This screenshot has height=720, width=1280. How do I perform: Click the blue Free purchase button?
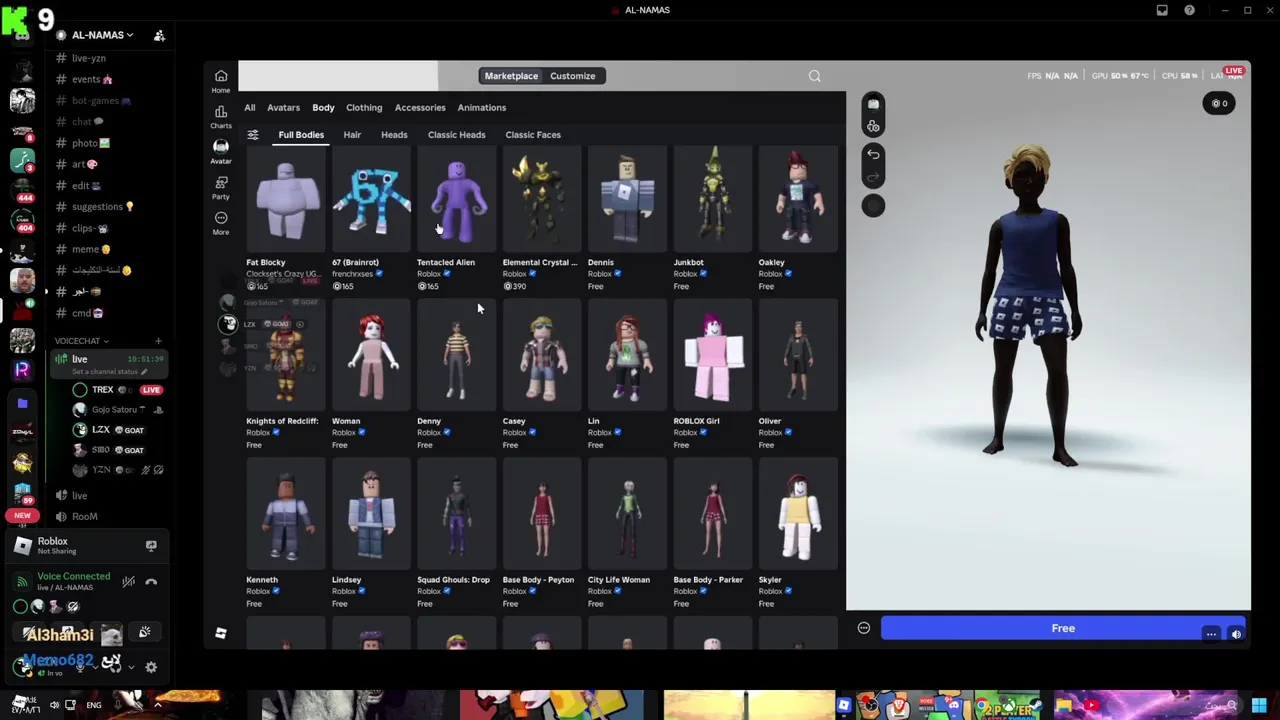1063,628
